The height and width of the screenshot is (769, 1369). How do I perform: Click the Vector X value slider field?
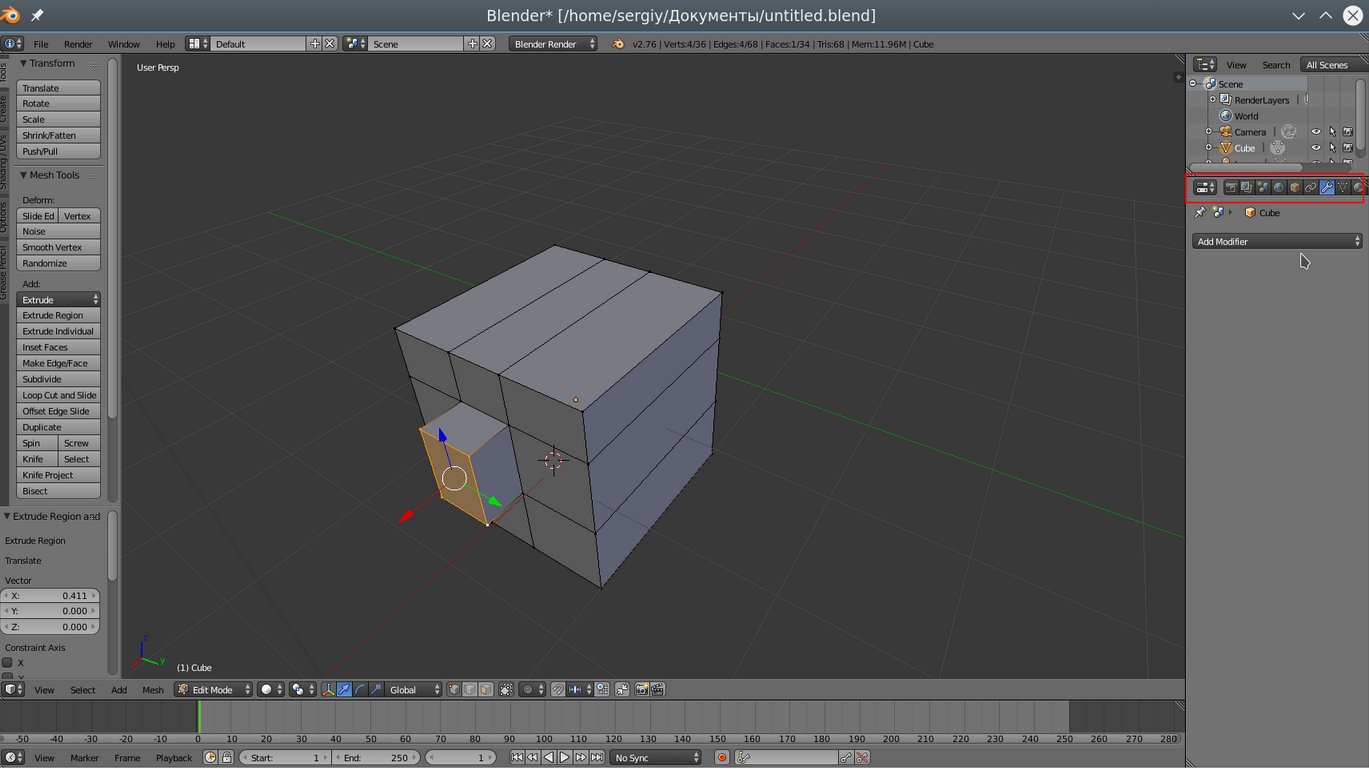point(50,596)
